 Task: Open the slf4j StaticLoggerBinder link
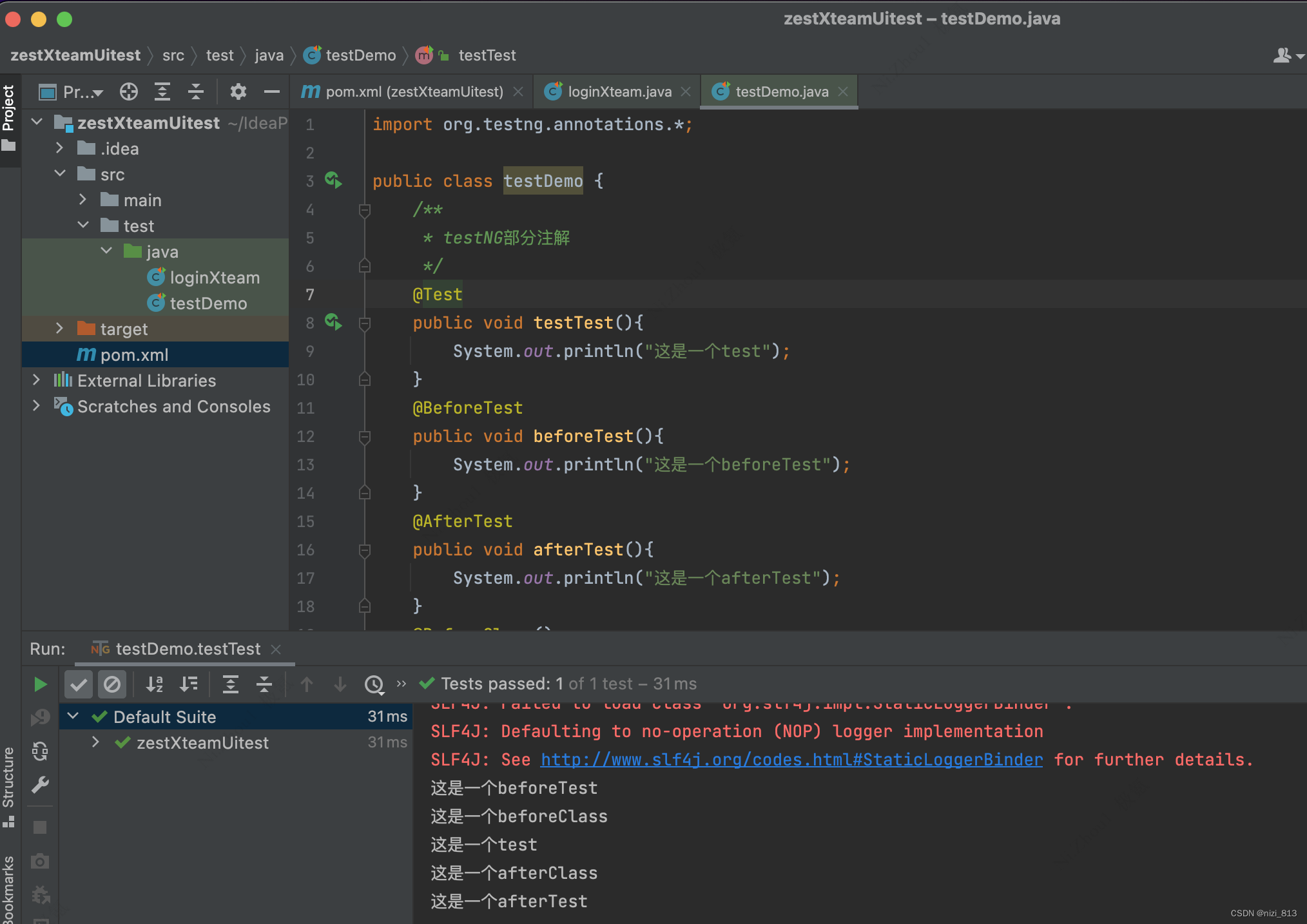coord(791,760)
